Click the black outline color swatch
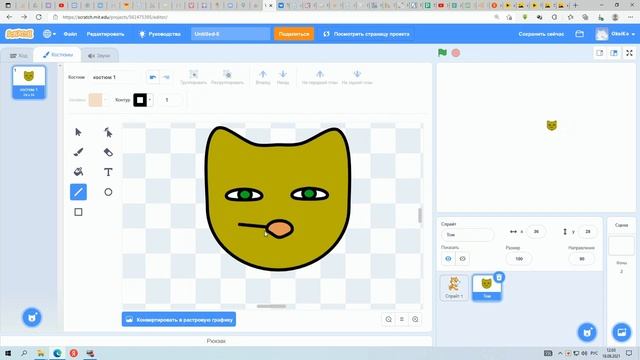Image resolution: width=640 pixels, height=360 pixels. tap(140, 100)
